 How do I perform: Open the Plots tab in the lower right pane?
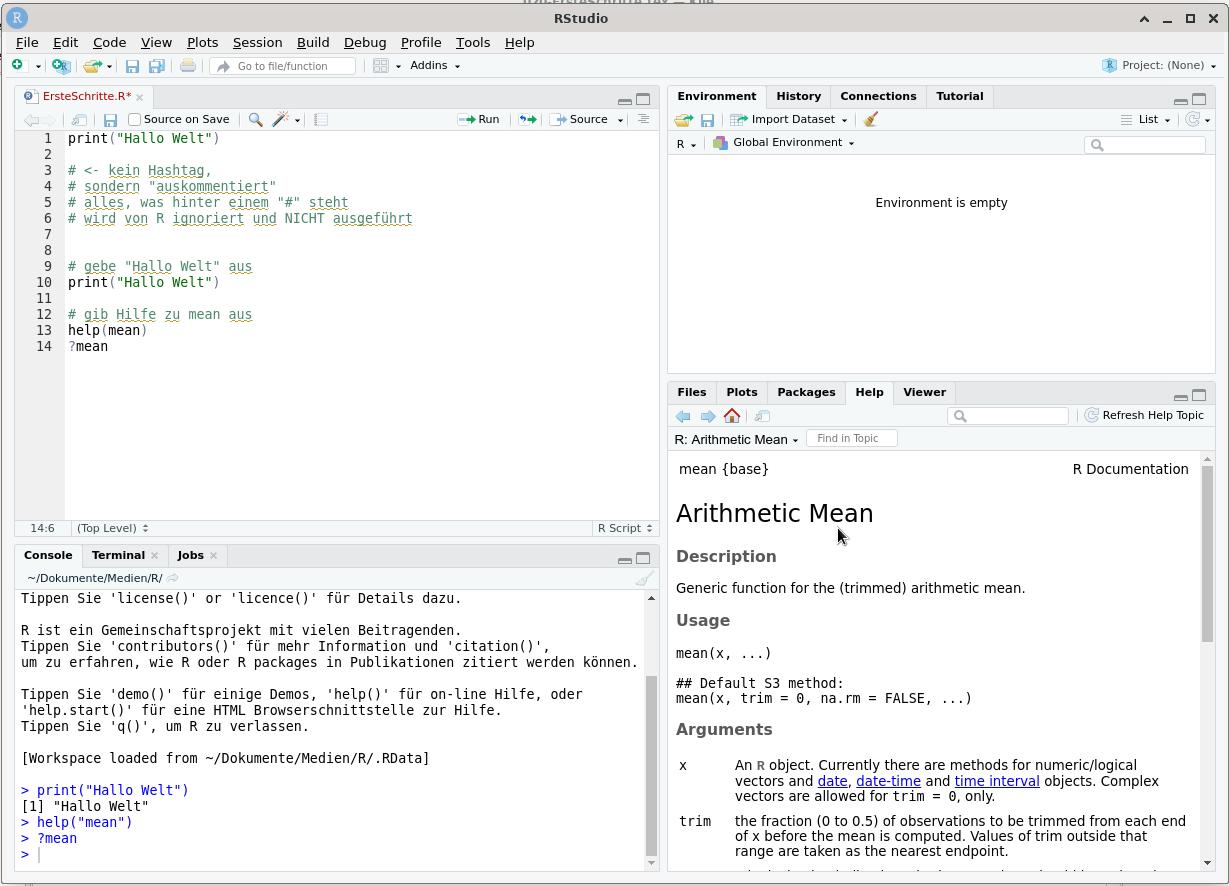pyautogui.click(x=742, y=392)
